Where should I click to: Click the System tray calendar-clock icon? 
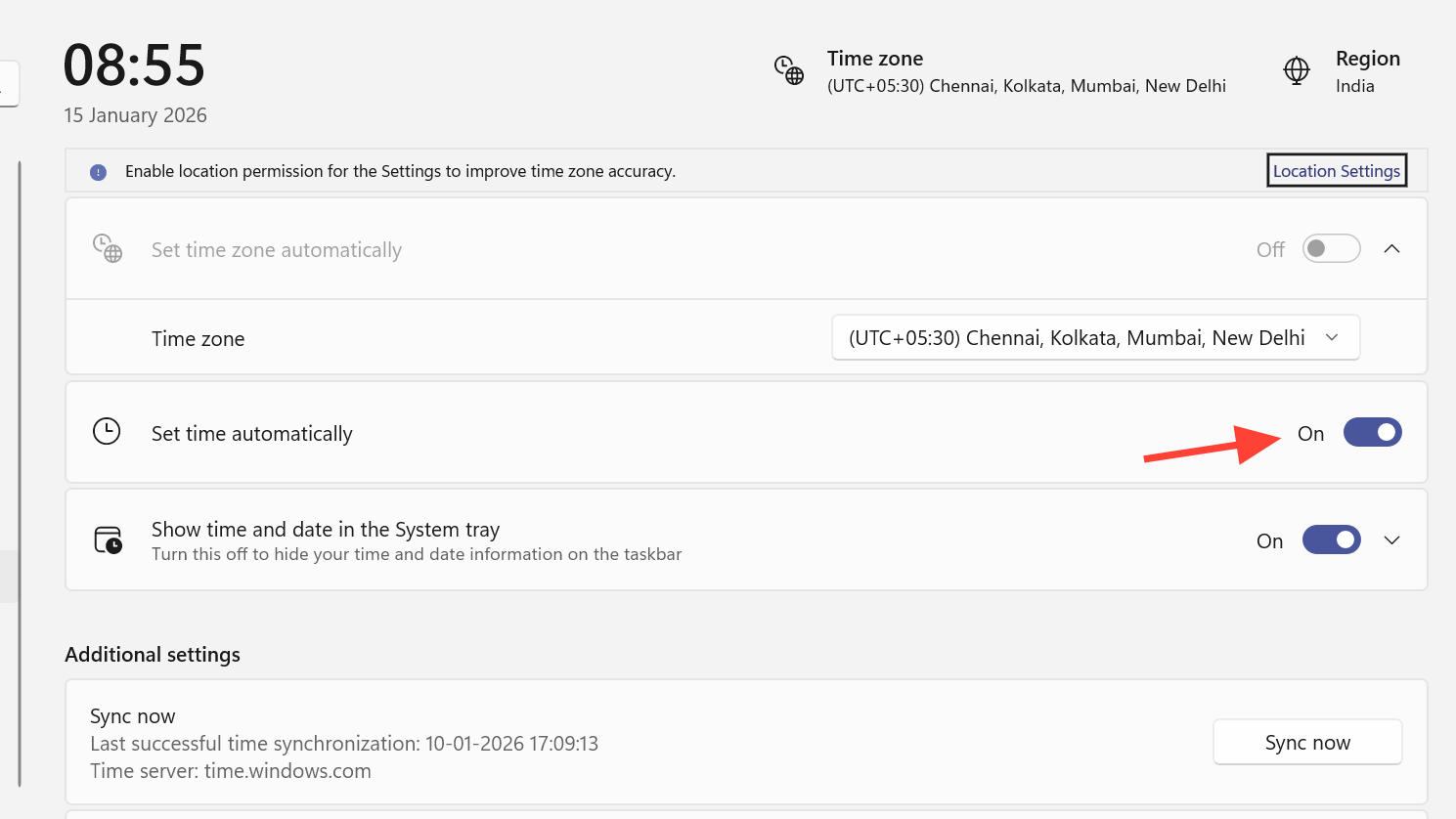(108, 539)
